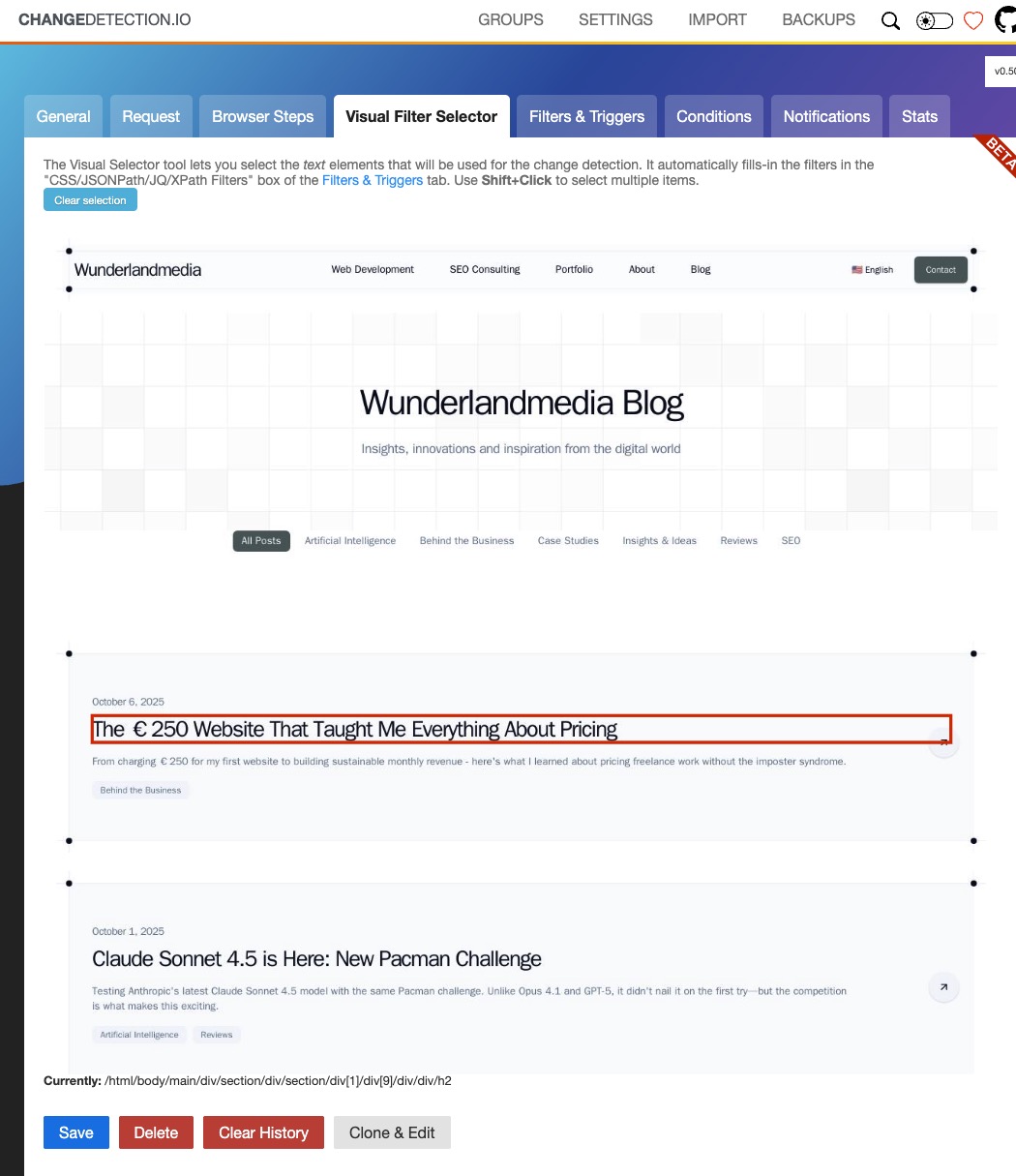Click arrow icon on €250 Website post
This screenshot has height=1176, width=1016.
point(943,742)
